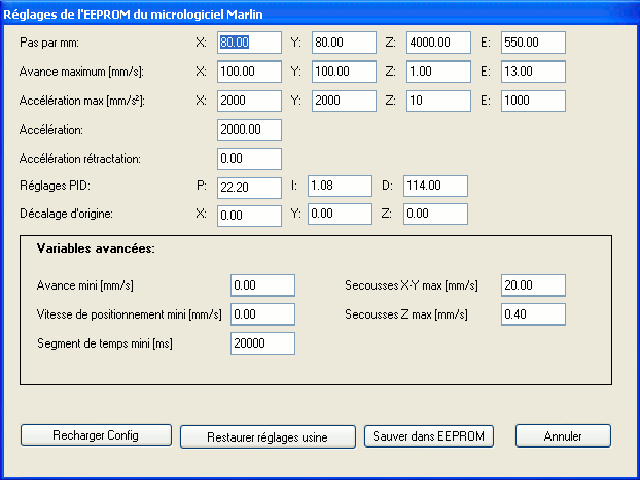This screenshot has height=480, width=640.
Task: Select the Pas par mm X field
Action: tap(249, 43)
